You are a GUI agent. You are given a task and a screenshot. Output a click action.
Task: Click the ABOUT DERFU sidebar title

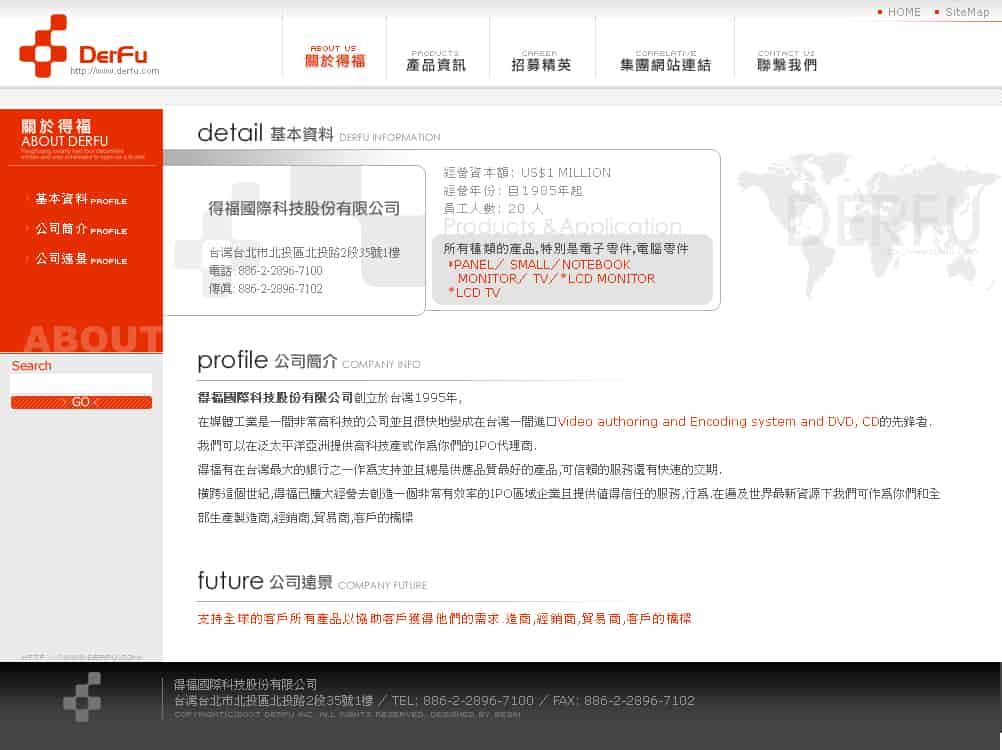pyautogui.click(x=65, y=141)
